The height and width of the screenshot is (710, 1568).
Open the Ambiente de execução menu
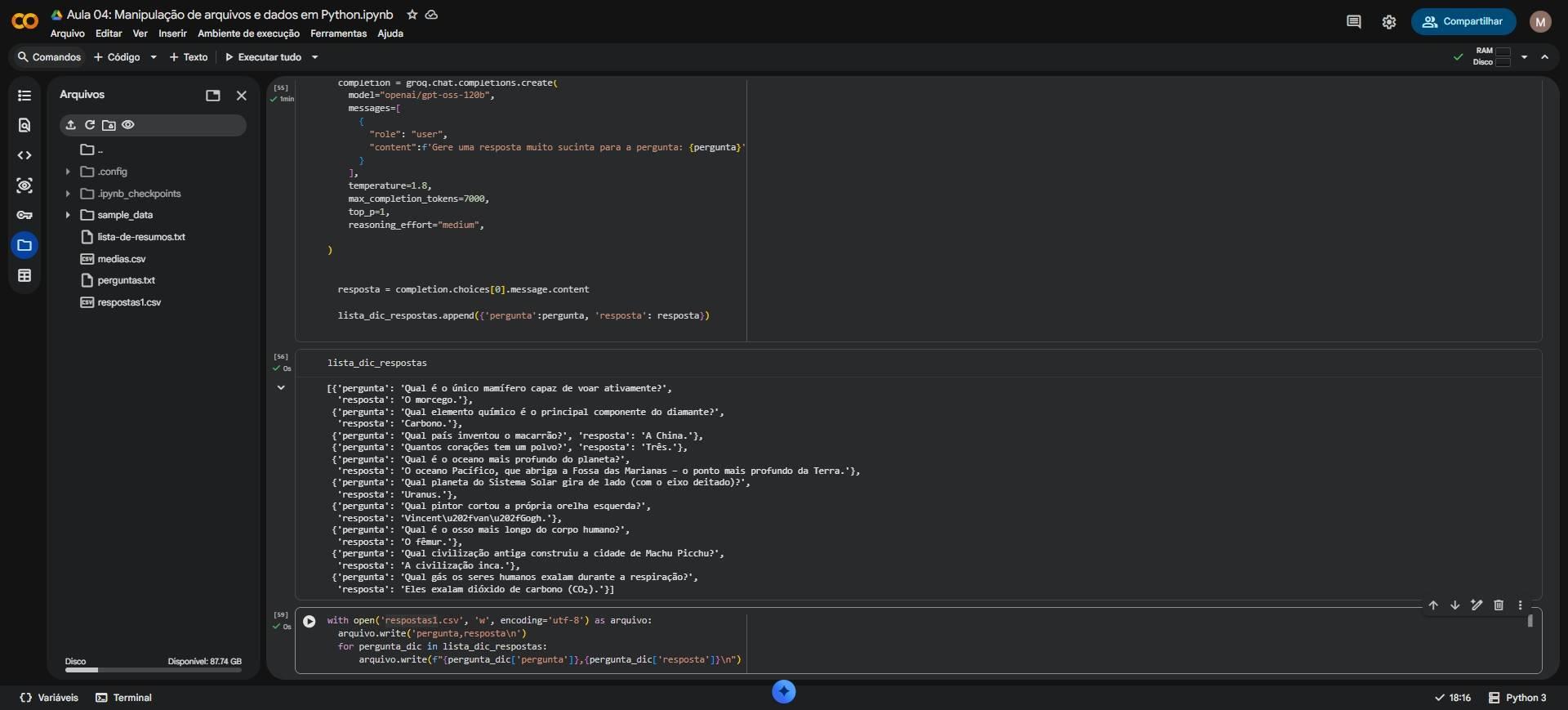pyautogui.click(x=248, y=33)
